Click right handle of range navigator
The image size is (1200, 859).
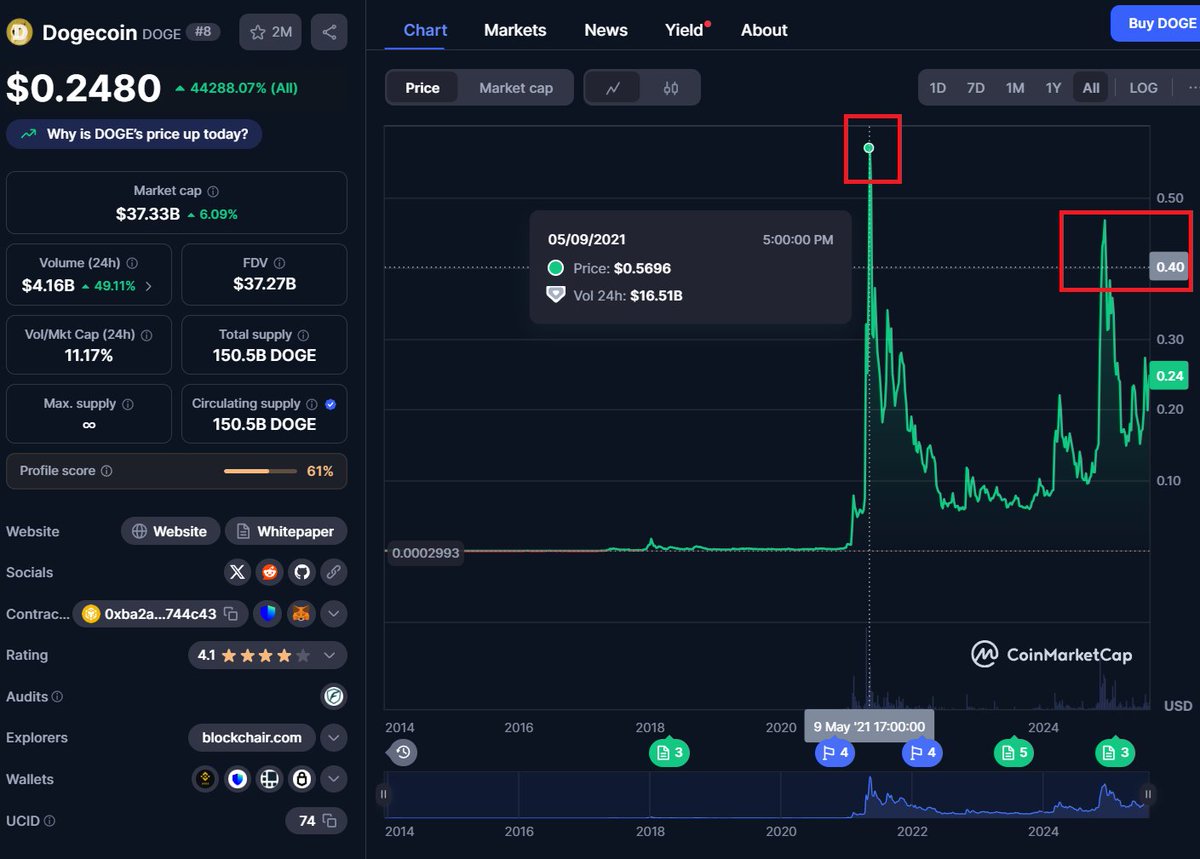click(1148, 794)
